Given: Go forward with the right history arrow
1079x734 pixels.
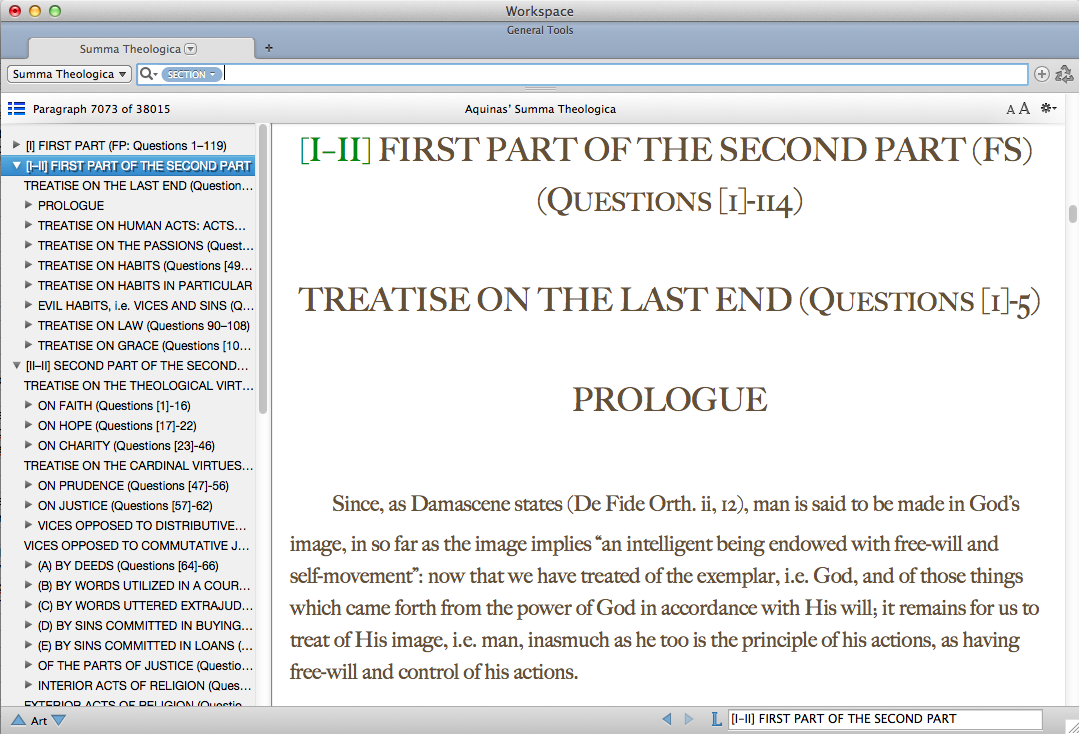Looking at the screenshot, I should click(x=689, y=719).
